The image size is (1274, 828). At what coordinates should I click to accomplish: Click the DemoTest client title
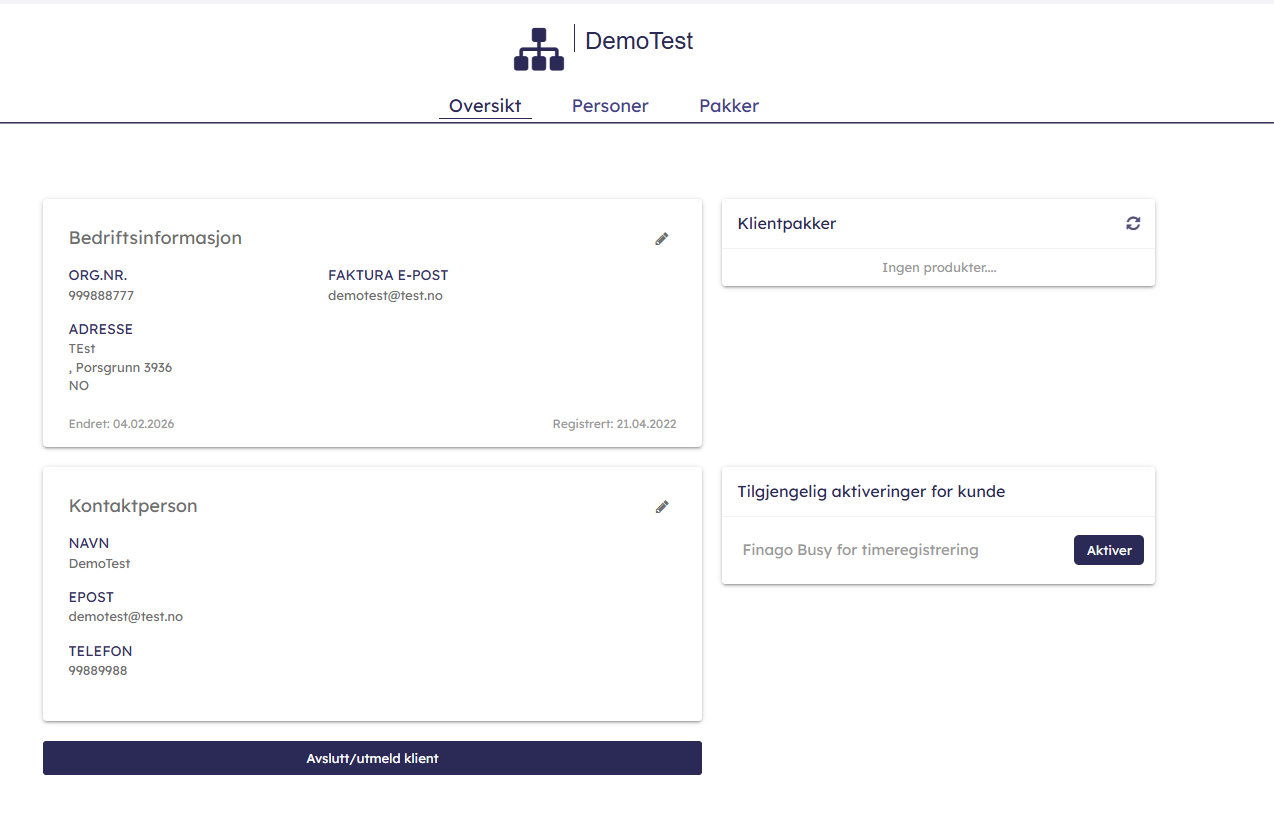coord(638,41)
